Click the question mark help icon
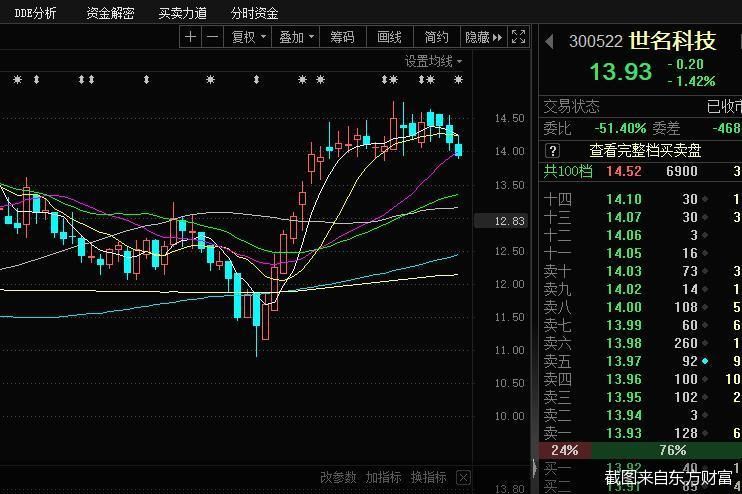The width and height of the screenshot is (742, 494). [553, 150]
